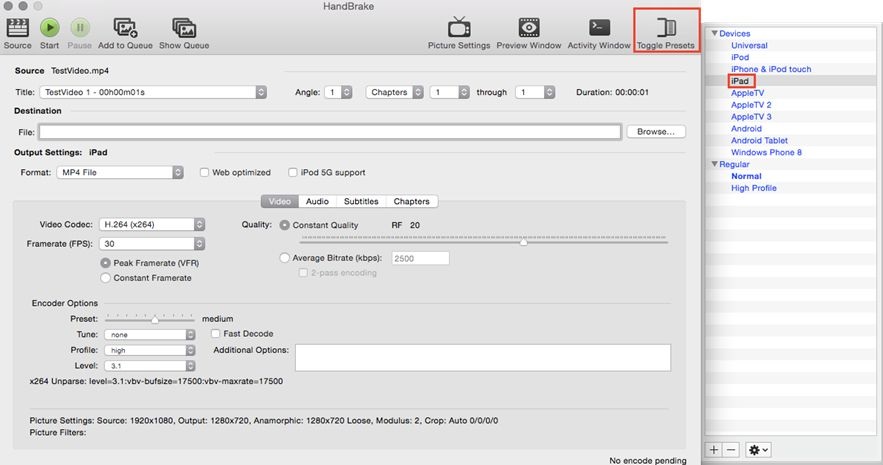
Task: Select the Android preset
Action: [746, 128]
